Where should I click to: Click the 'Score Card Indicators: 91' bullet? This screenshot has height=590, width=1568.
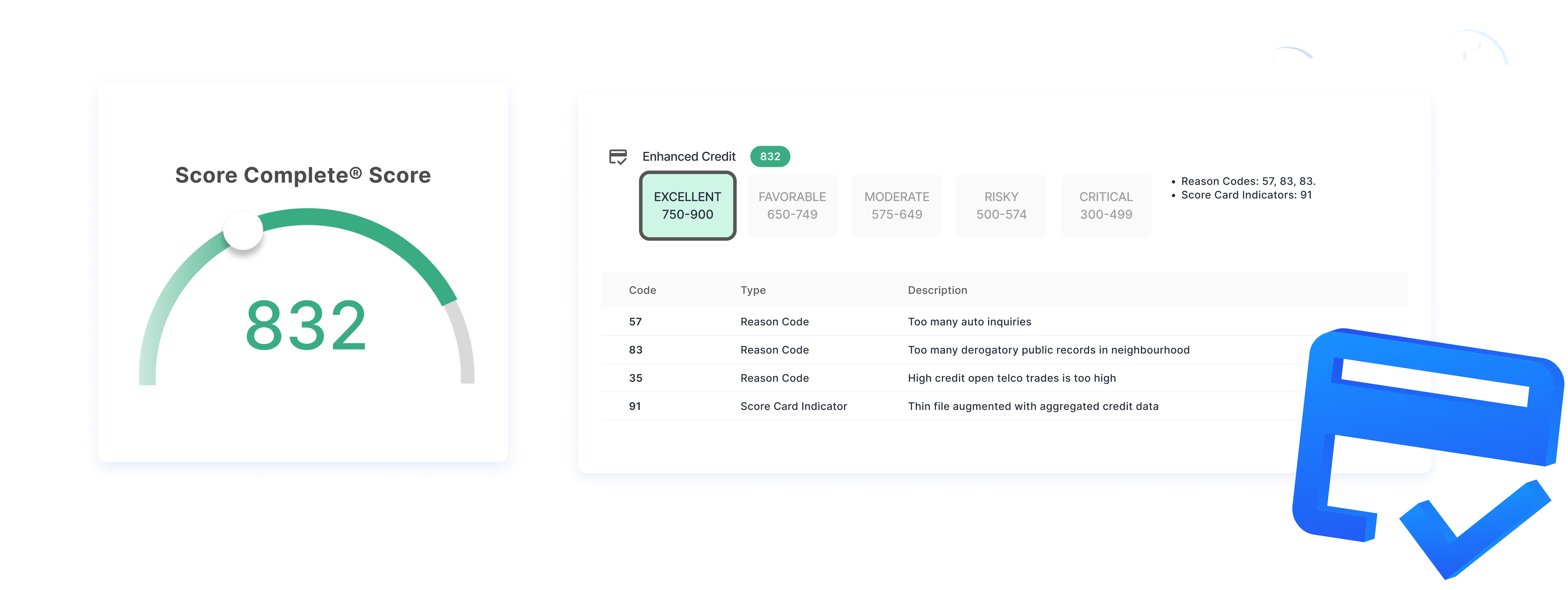(x=1246, y=195)
